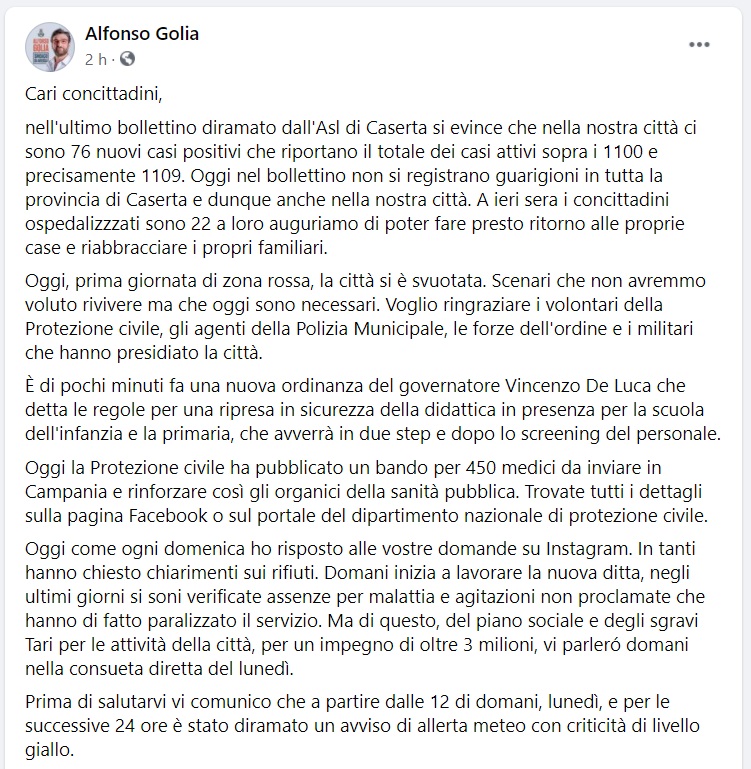751x769 pixels.
Task: Open Alfonso Golia's profile picture
Action: tap(53, 46)
